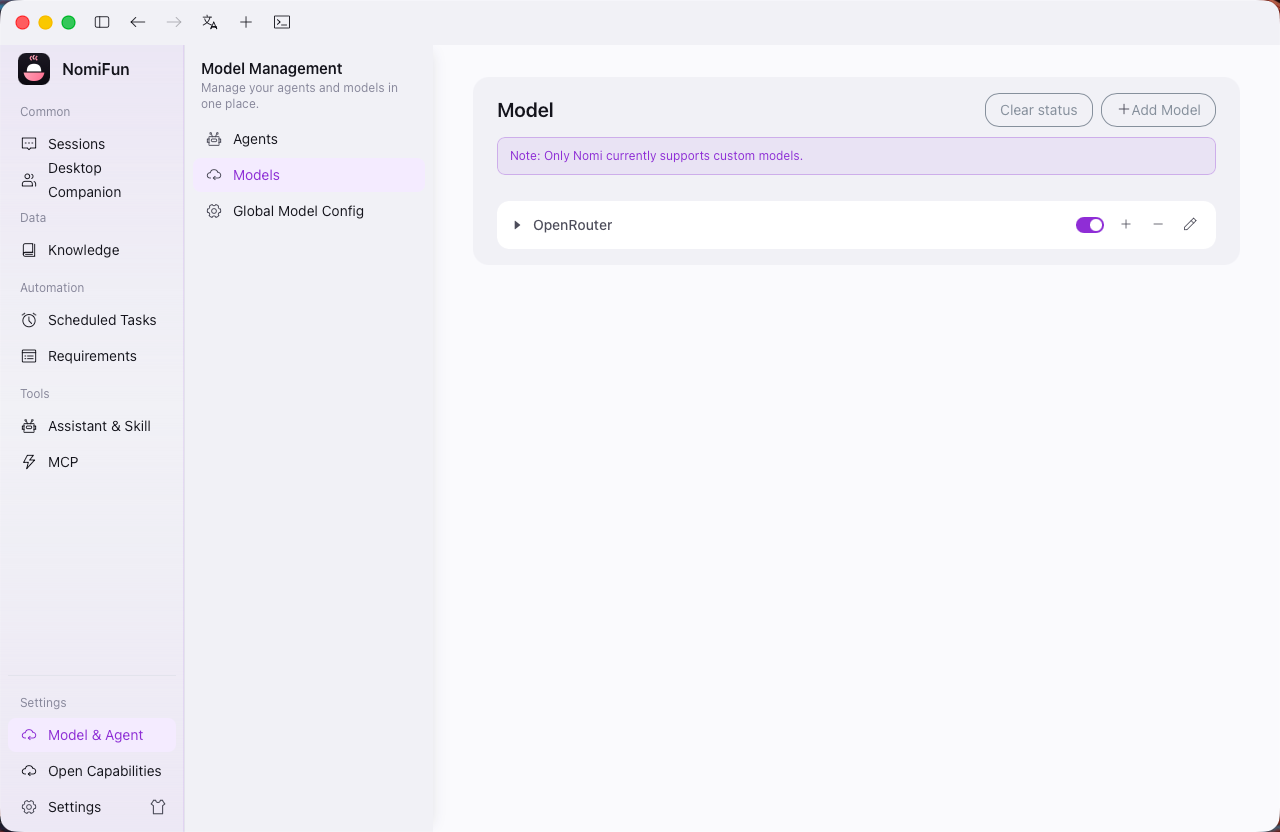Click "Manage your agents and models" description

[299, 96]
